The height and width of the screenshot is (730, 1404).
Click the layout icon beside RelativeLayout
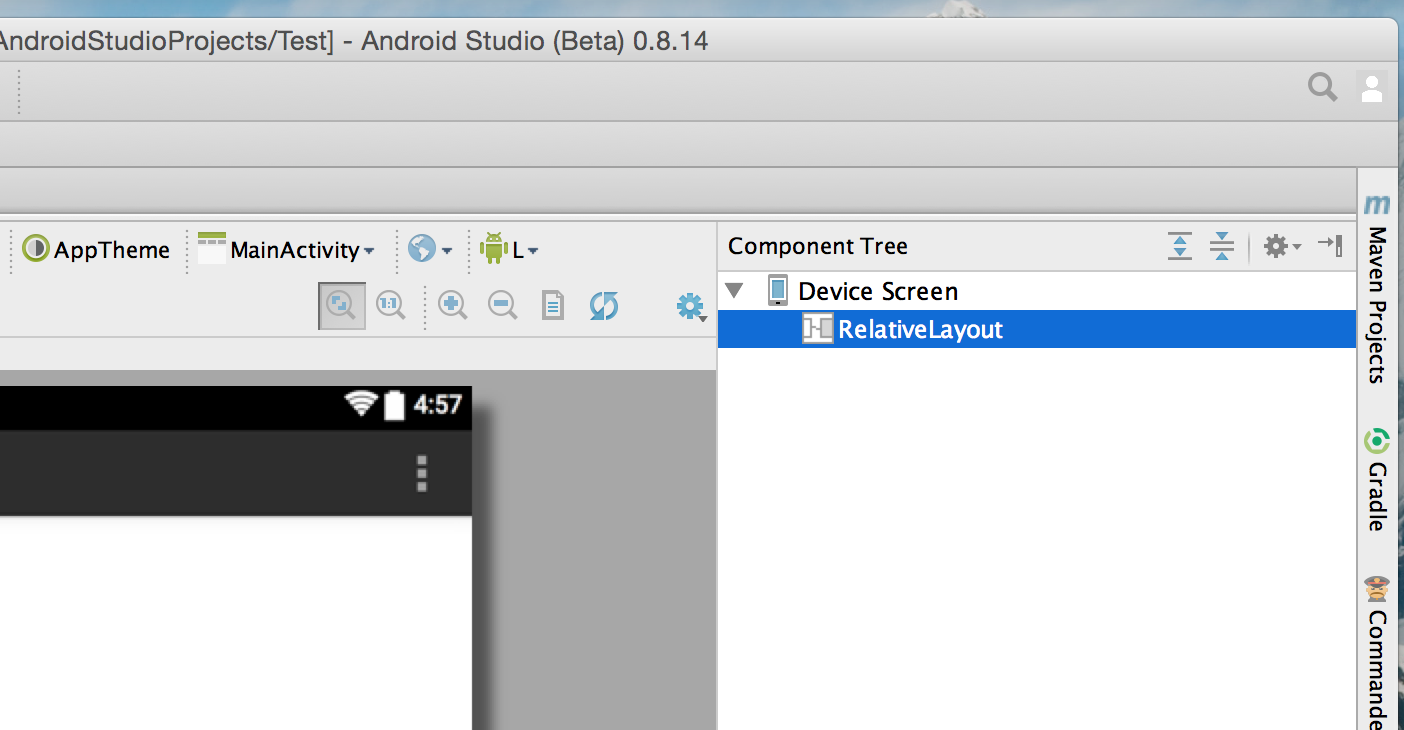[x=817, y=329]
